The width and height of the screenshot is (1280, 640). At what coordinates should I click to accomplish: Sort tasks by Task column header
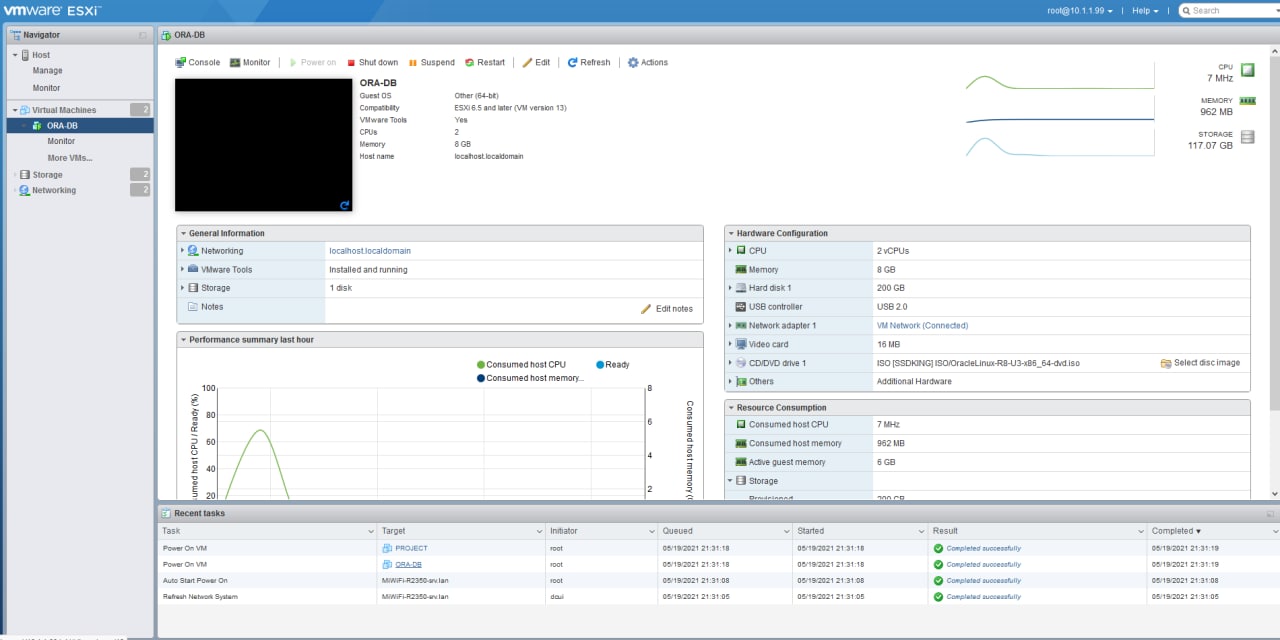click(x=267, y=531)
